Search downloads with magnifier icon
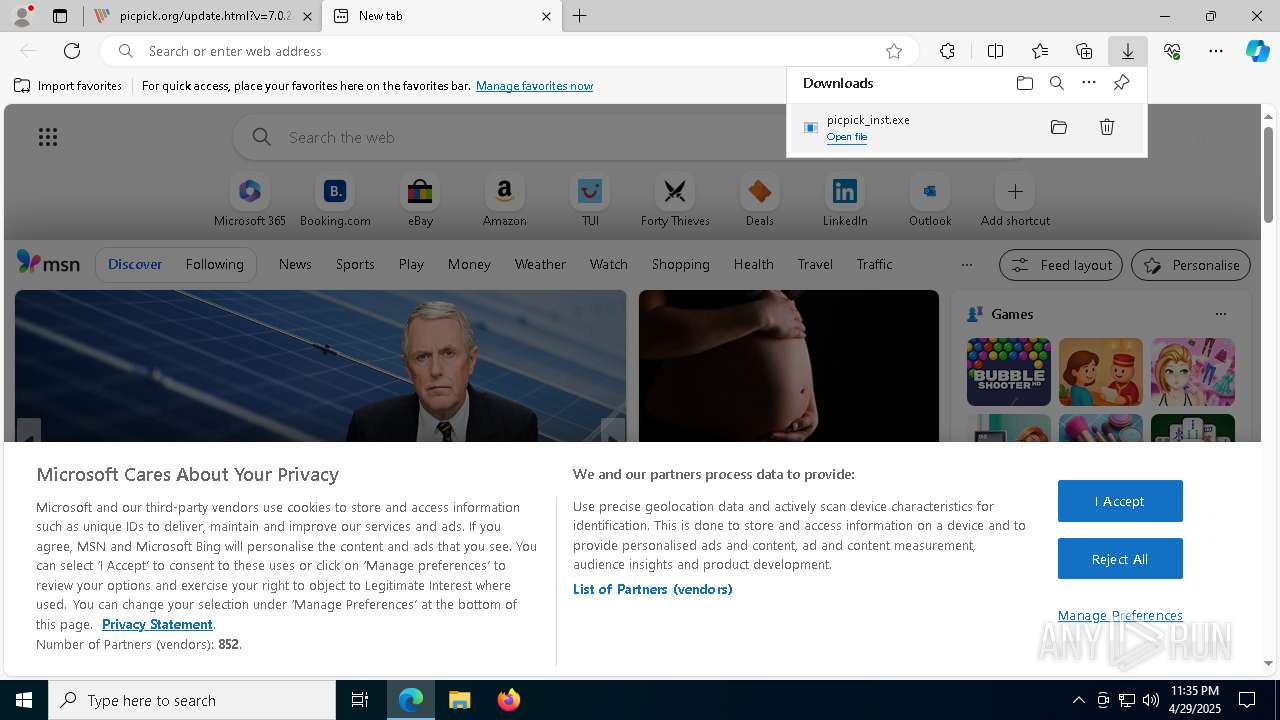Image resolution: width=1280 pixels, height=720 pixels. tap(1057, 83)
